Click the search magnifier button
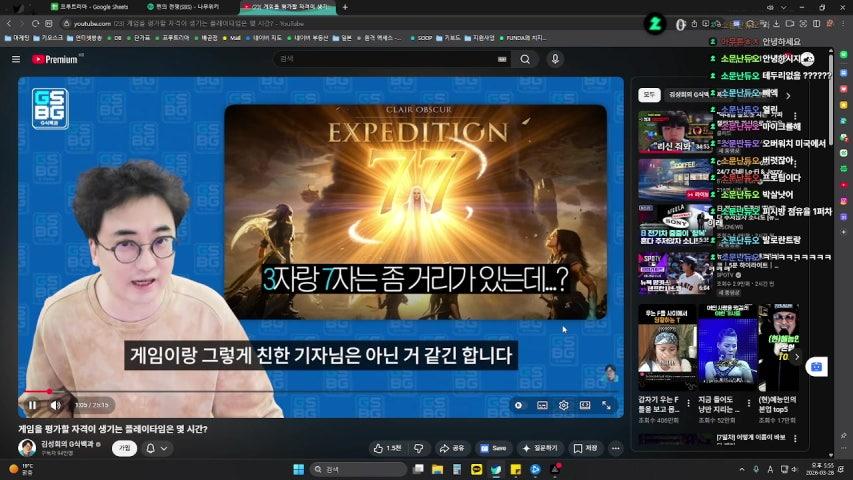Screen dimensions: 853x480 click(x=524, y=59)
